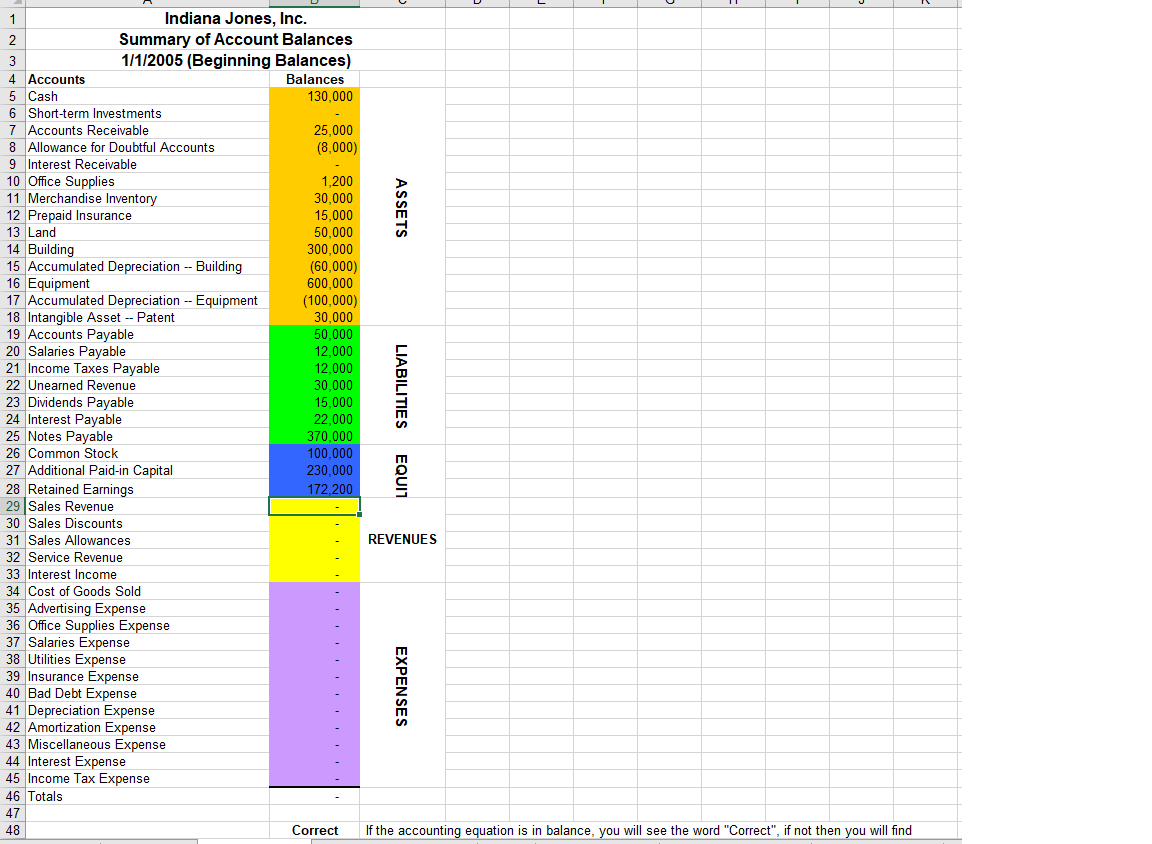Select the Equipment balance cell showing 600,000
This screenshot has height=844, width=1152.
coord(313,283)
